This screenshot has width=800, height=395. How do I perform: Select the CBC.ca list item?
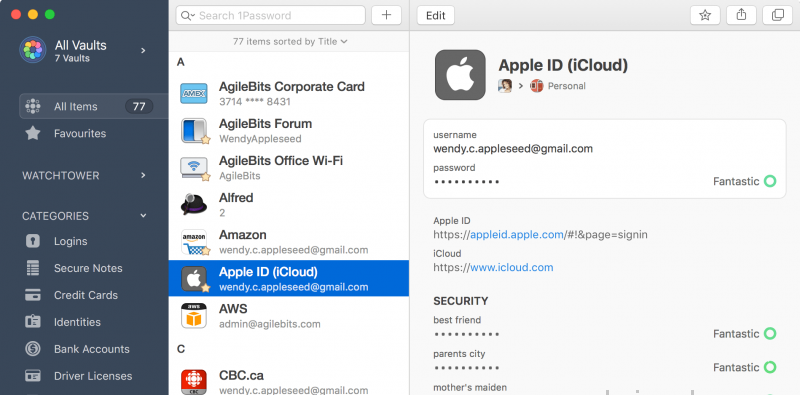tap(289, 383)
